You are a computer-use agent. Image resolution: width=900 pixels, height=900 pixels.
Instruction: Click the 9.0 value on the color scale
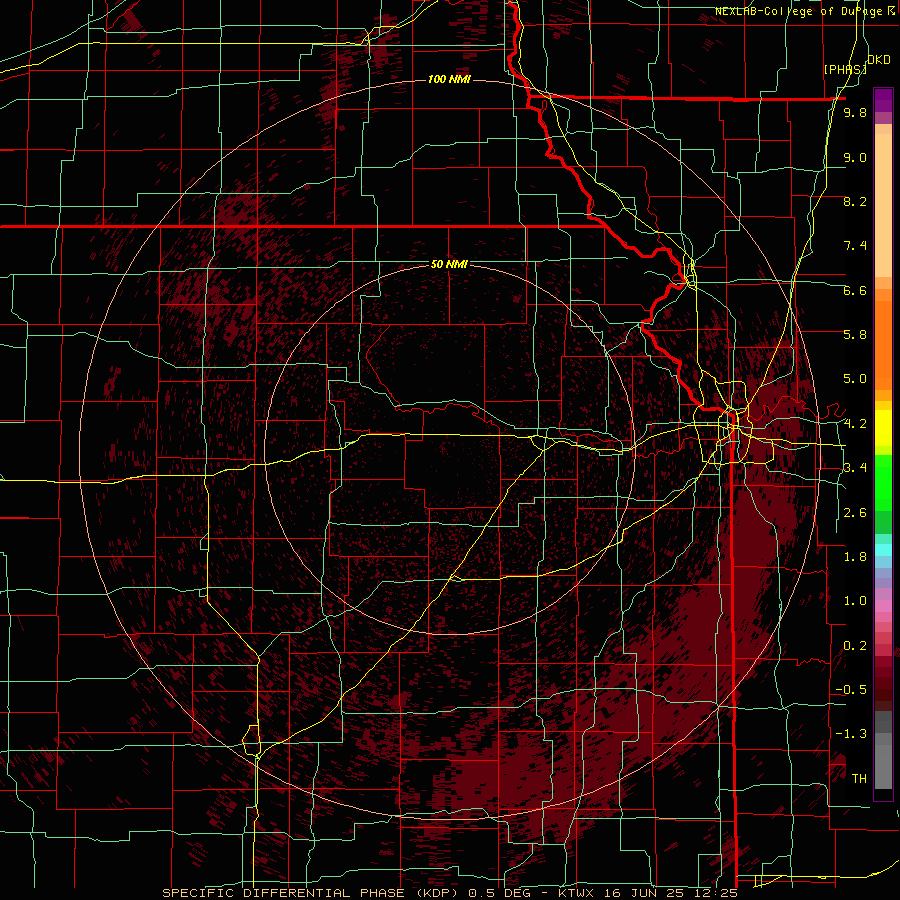pyautogui.click(x=855, y=157)
